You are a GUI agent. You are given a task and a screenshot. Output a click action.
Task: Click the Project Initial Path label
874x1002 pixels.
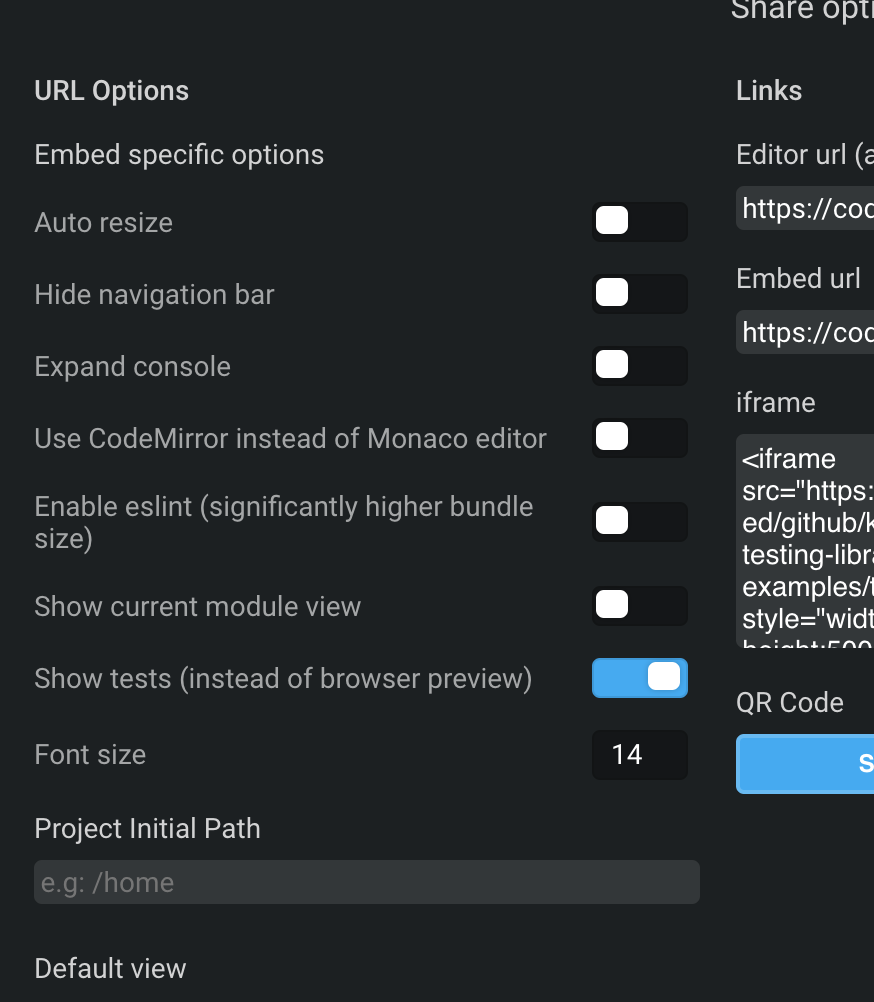(x=147, y=829)
